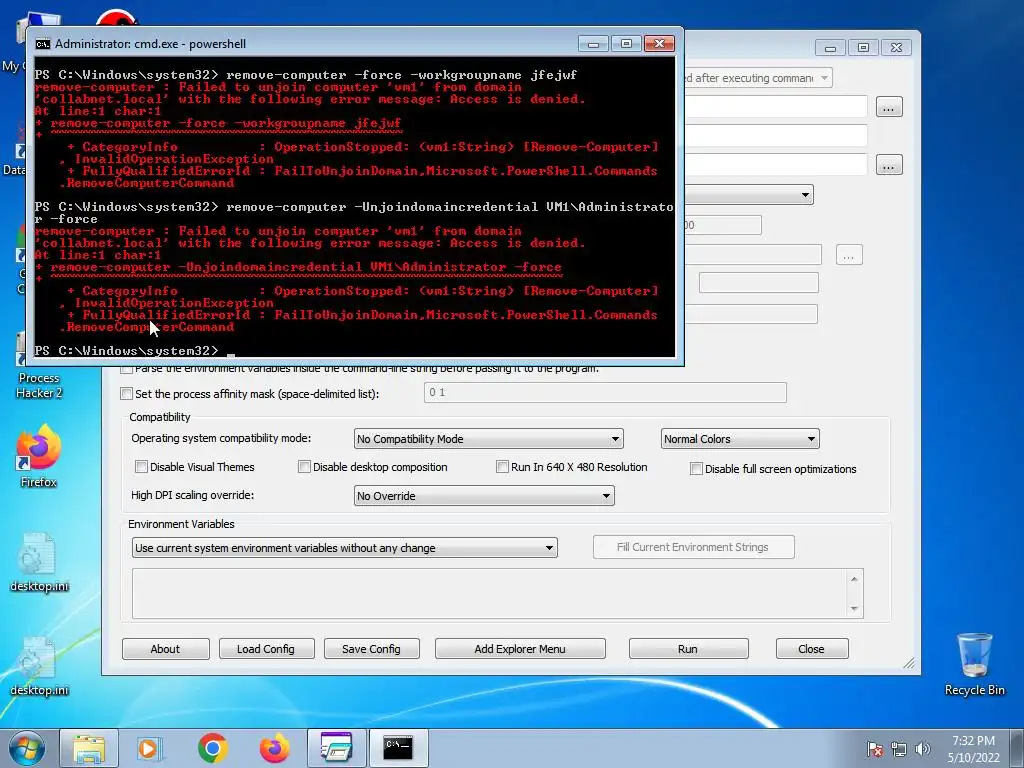Click the Fill Current Environment Strings button
The image size is (1024, 768).
(693, 547)
